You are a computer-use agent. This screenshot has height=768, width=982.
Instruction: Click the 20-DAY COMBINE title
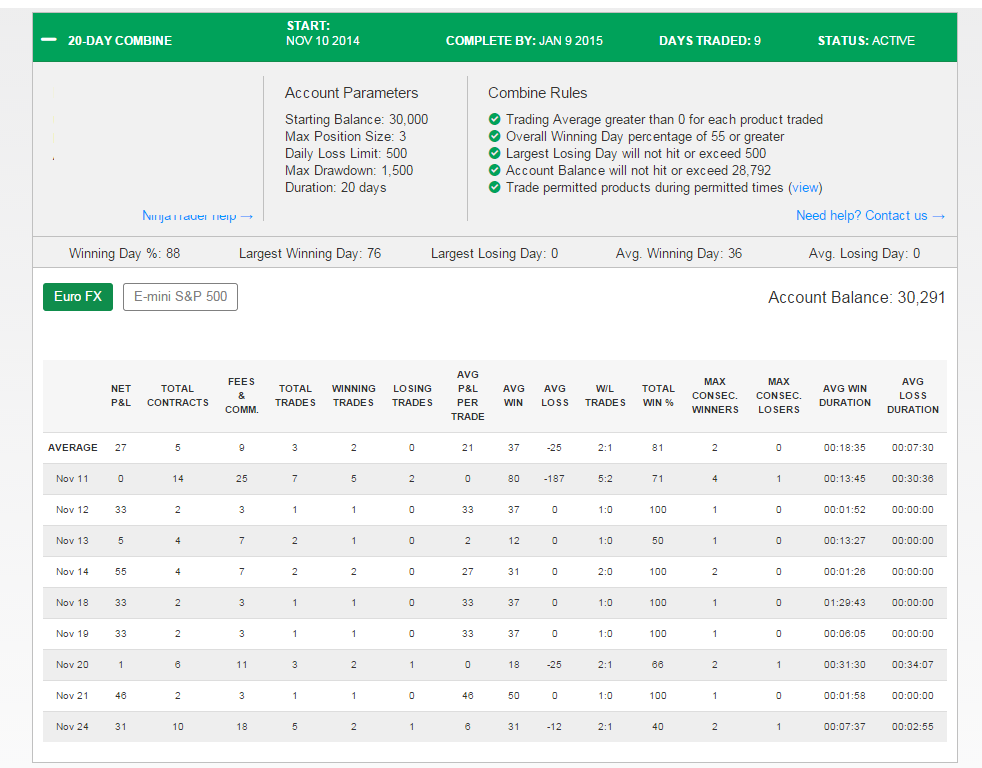[120, 41]
